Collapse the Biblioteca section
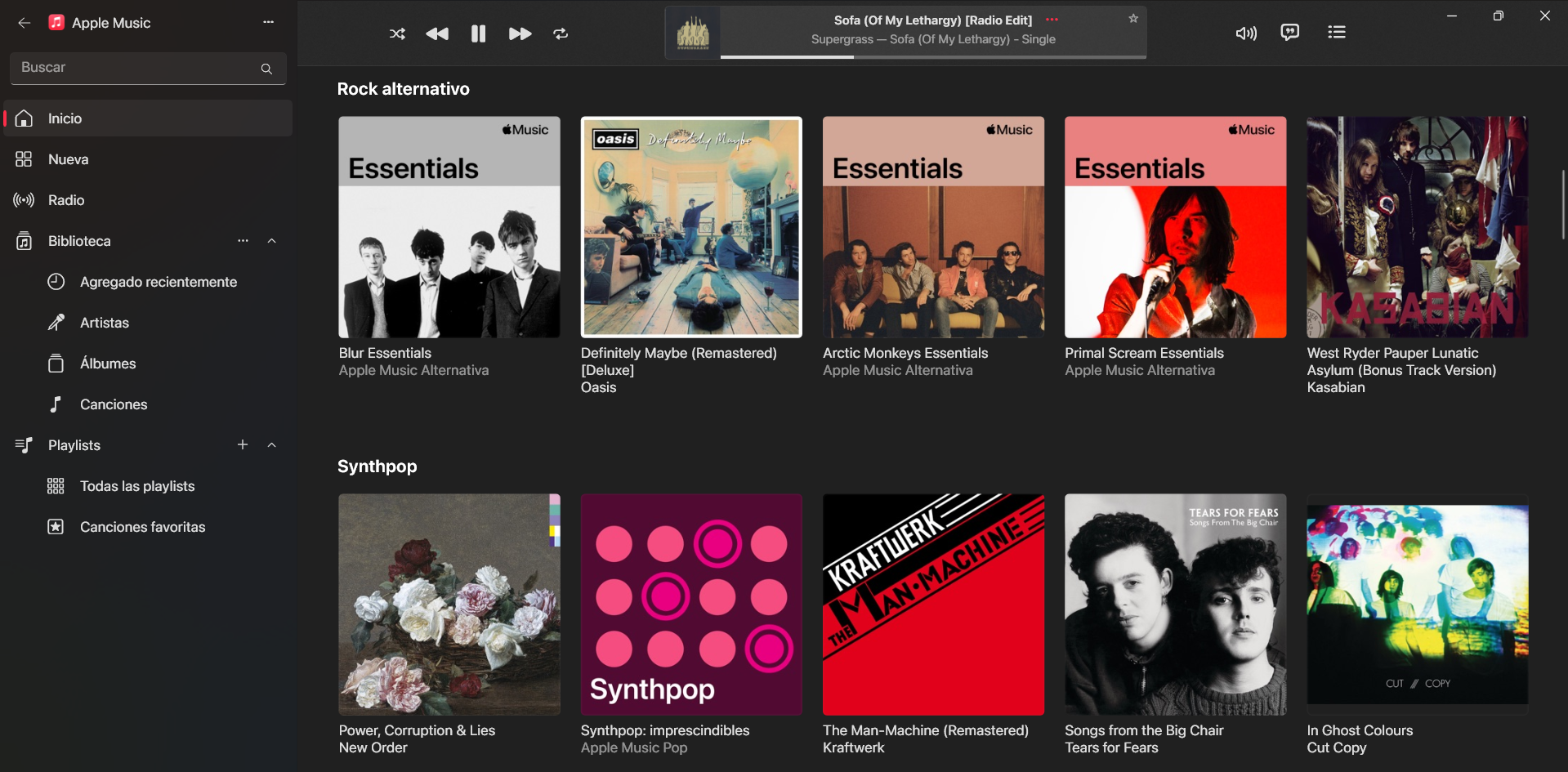1568x772 pixels. (x=272, y=241)
